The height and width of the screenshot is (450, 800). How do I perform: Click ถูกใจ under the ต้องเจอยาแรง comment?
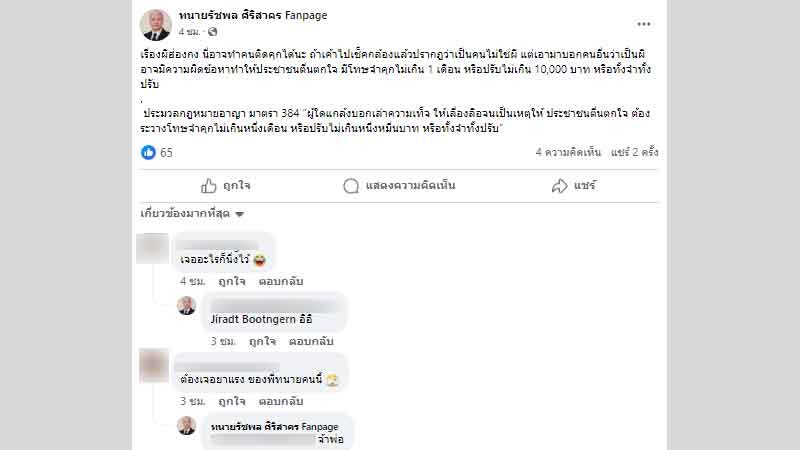232,401
